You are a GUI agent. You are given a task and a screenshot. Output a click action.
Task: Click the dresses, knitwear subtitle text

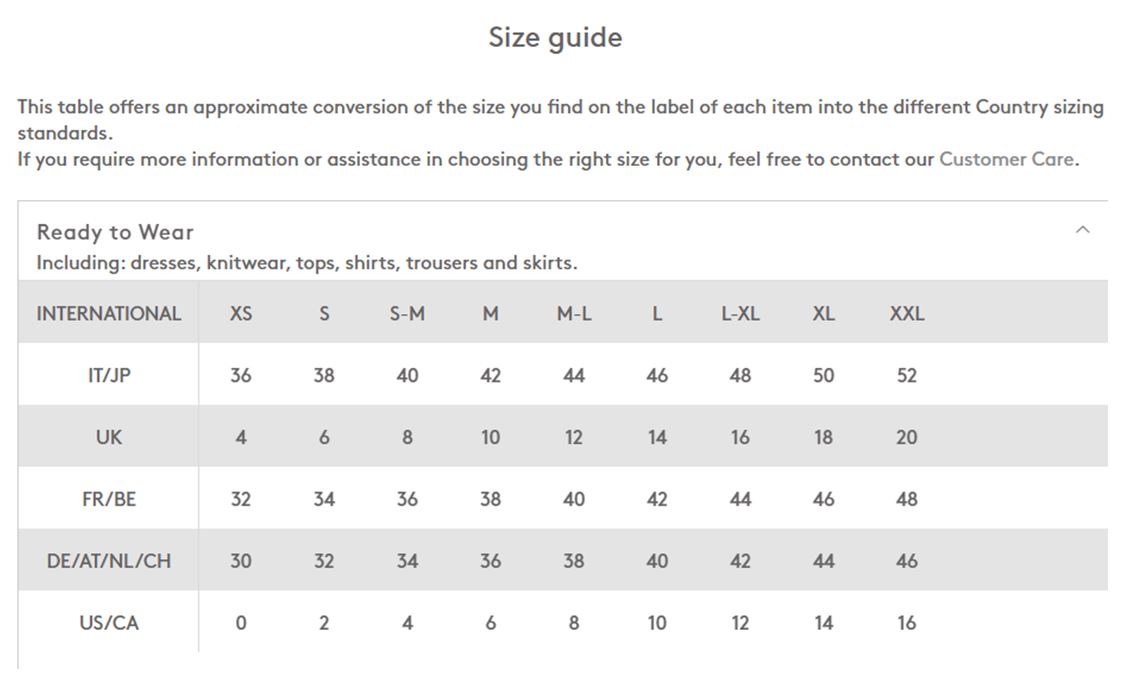point(306,263)
